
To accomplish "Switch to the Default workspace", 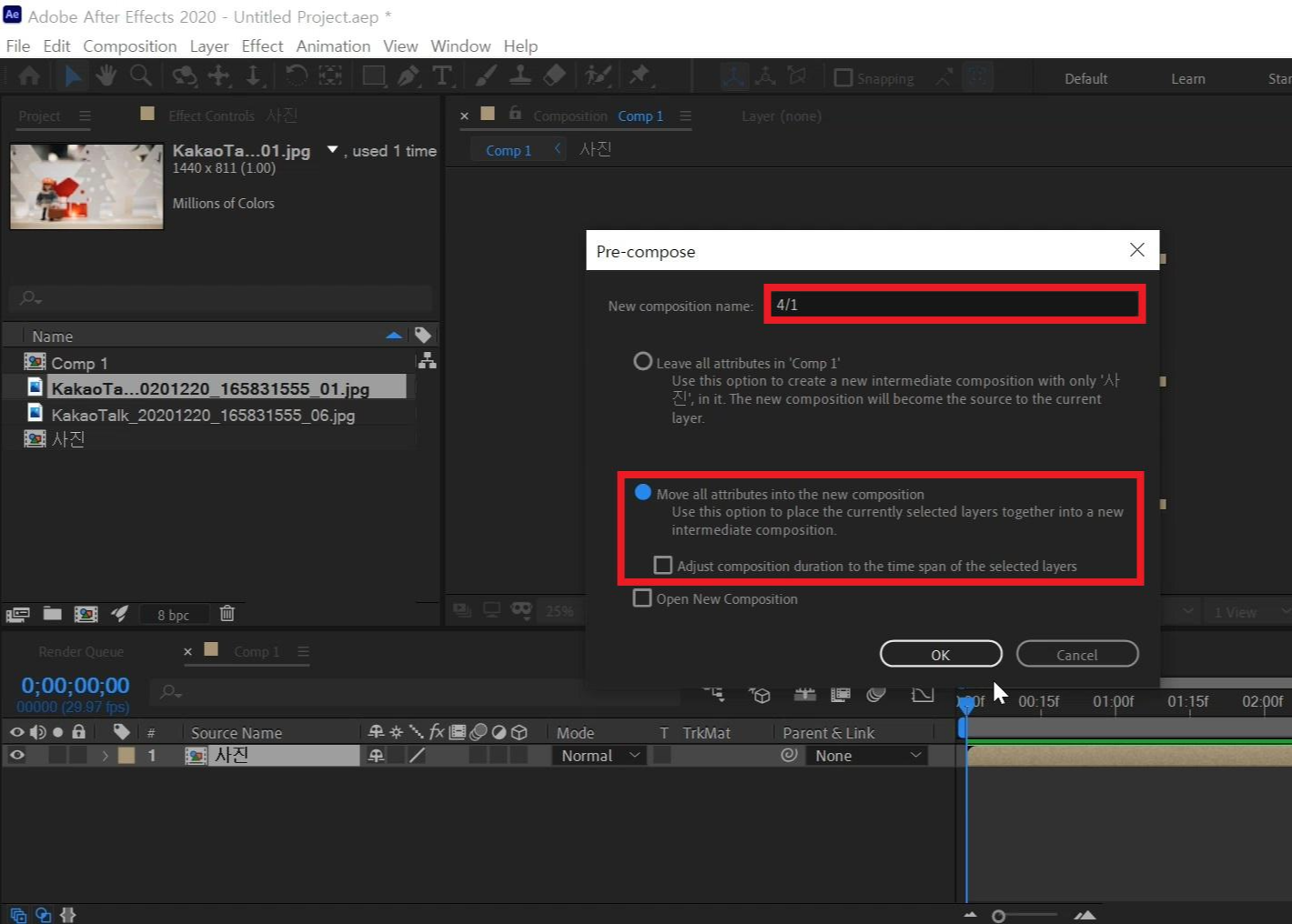I will point(1085,79).
